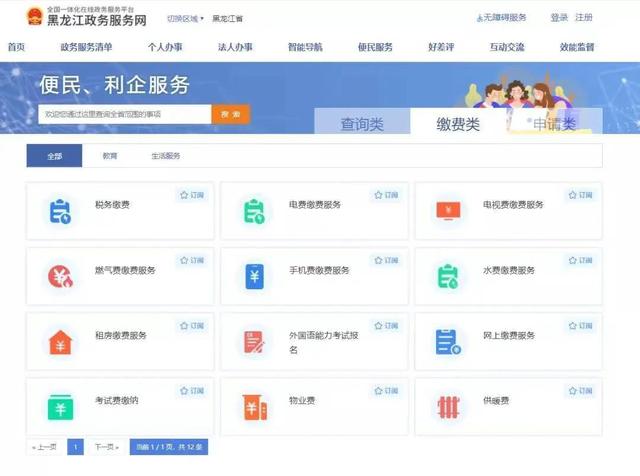Open 互动交流 navigation item
The width and height of the screenshot is (640, 476).
[x=507, y=47]
